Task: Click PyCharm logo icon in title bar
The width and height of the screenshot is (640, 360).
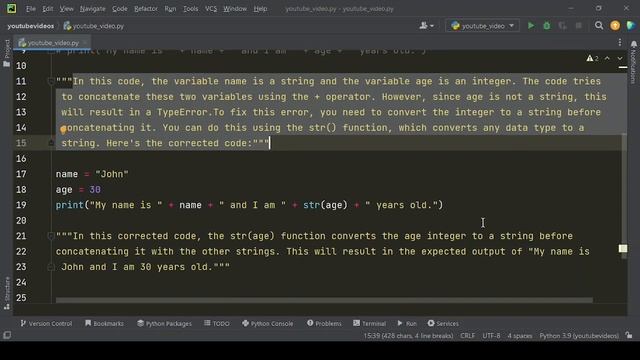Action: [11, 9]
